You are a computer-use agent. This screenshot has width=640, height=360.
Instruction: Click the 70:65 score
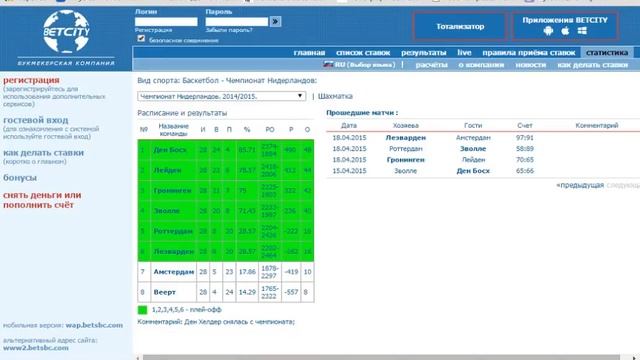(x=524, y=160)
